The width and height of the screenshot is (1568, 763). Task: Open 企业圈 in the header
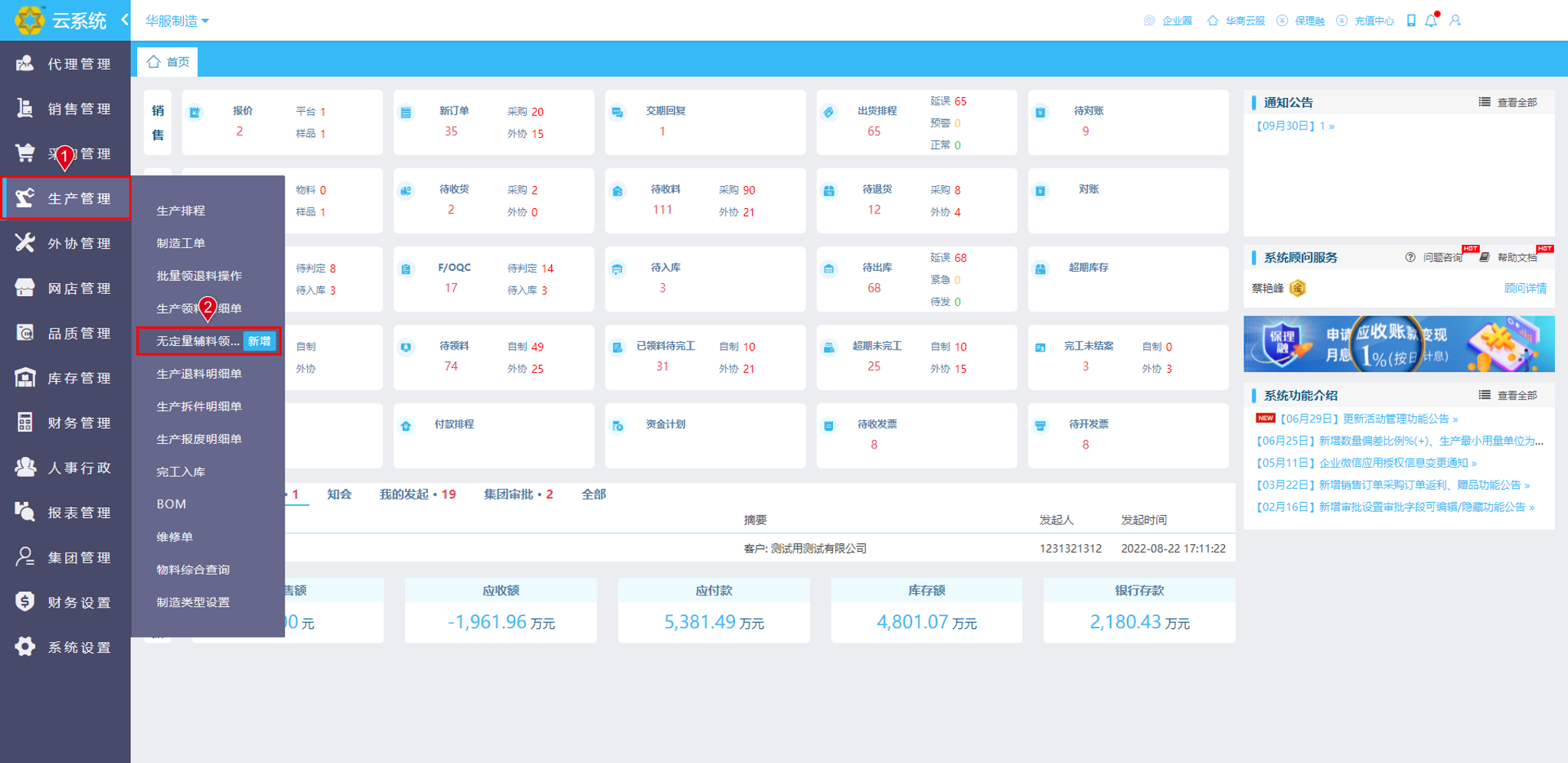pyautogui.click(x=1168, y=21)
